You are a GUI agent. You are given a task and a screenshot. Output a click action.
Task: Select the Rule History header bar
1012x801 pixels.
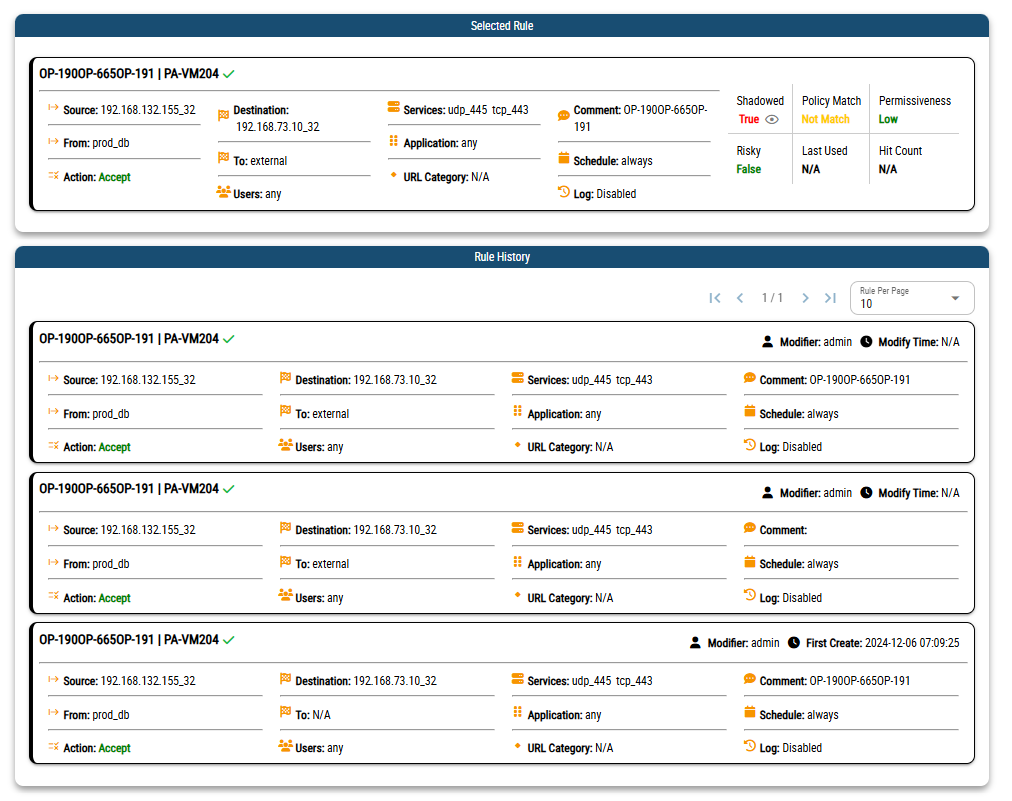point(502,257)
